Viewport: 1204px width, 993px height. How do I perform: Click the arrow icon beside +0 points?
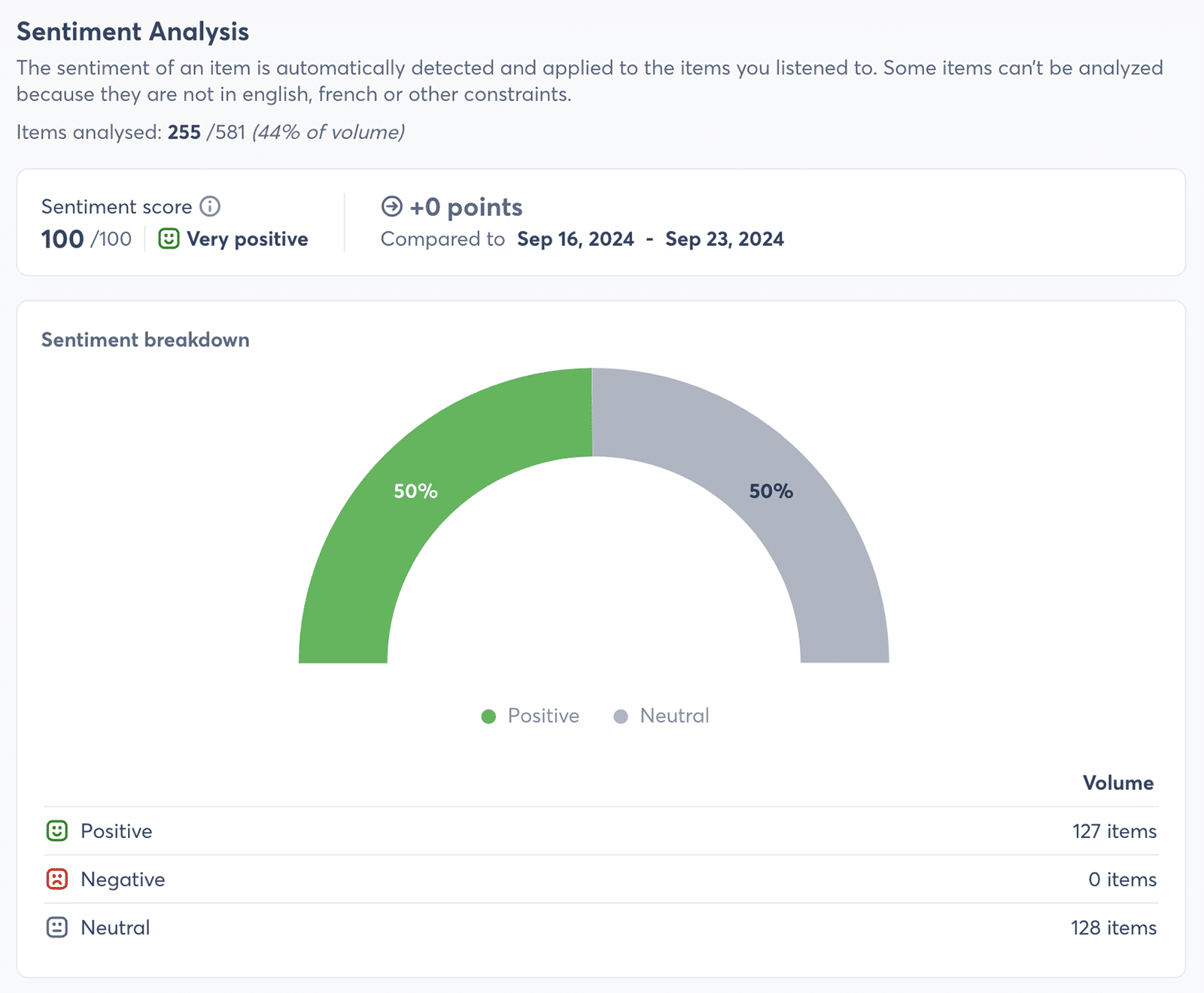(x=392, y=206)
